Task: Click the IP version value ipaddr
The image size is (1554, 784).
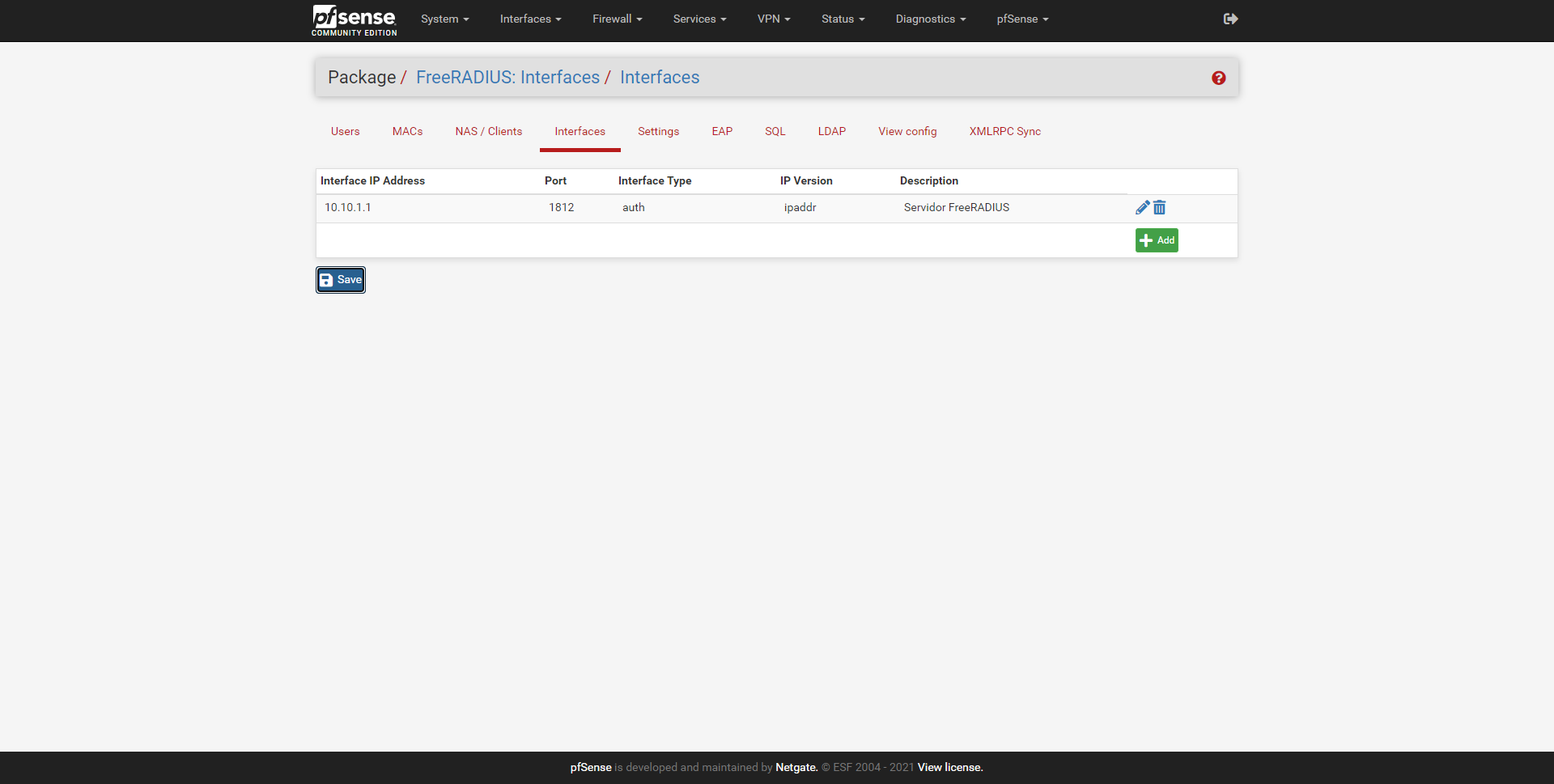Action: tap(800, 208)
